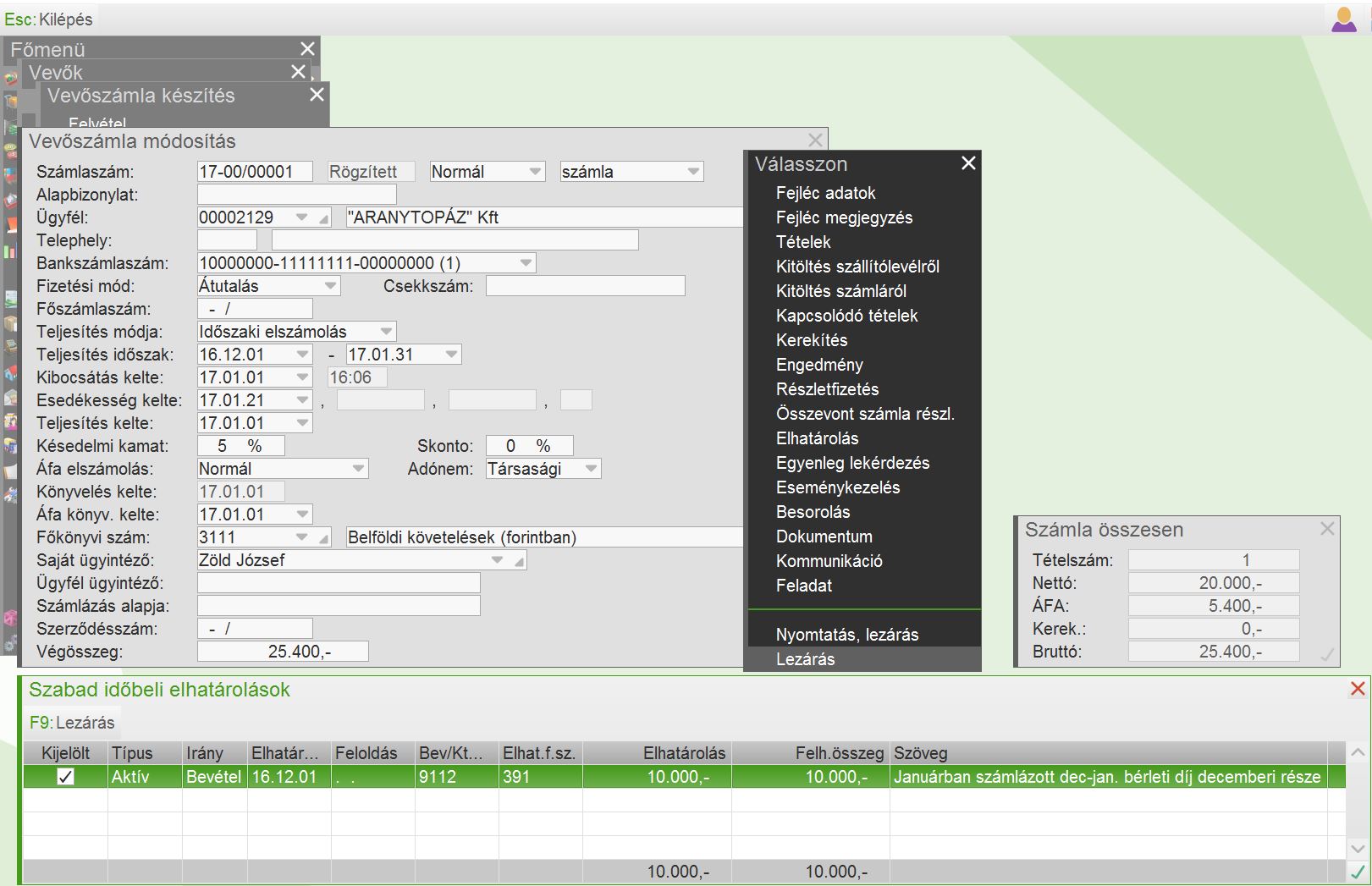This screenshot has height=886, width=1372.
Task: Select Tételek in the Válasszon menu
Action: (802, 242)
